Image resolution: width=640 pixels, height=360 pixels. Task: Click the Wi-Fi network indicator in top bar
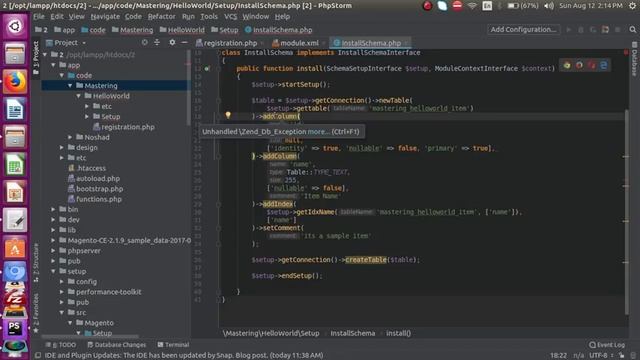[x=472, y=6]
